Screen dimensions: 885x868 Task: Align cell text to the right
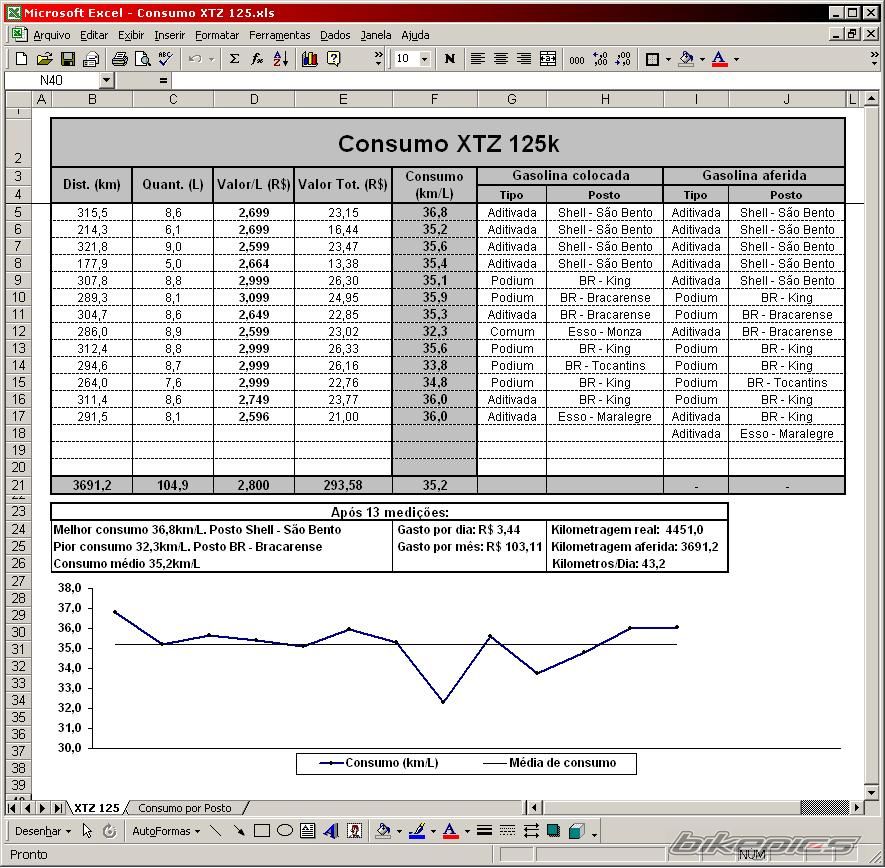coord(524,59)
